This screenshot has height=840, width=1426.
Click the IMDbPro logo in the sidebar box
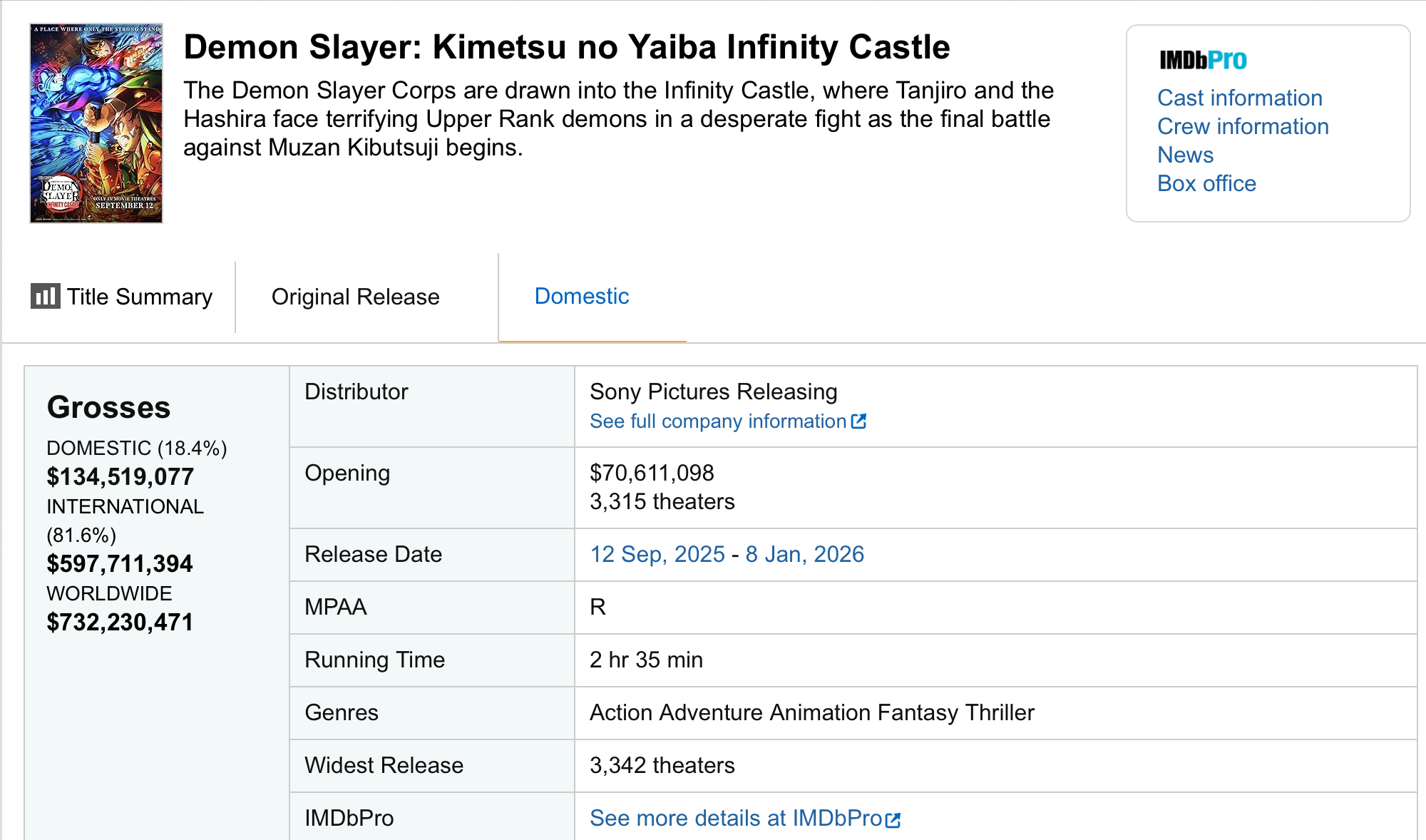pos(1203,61)
